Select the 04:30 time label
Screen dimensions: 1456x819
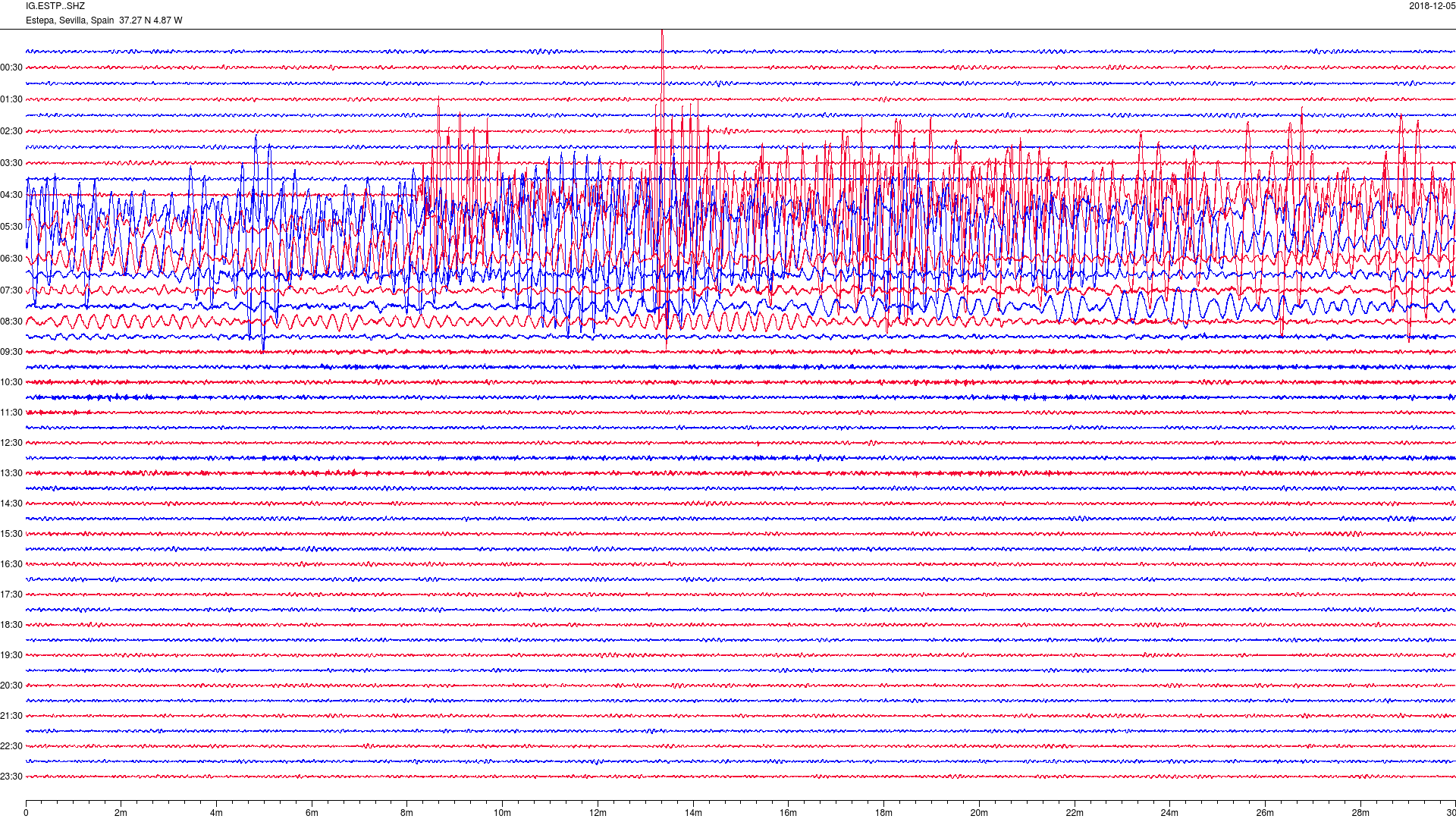click(11, 195)
